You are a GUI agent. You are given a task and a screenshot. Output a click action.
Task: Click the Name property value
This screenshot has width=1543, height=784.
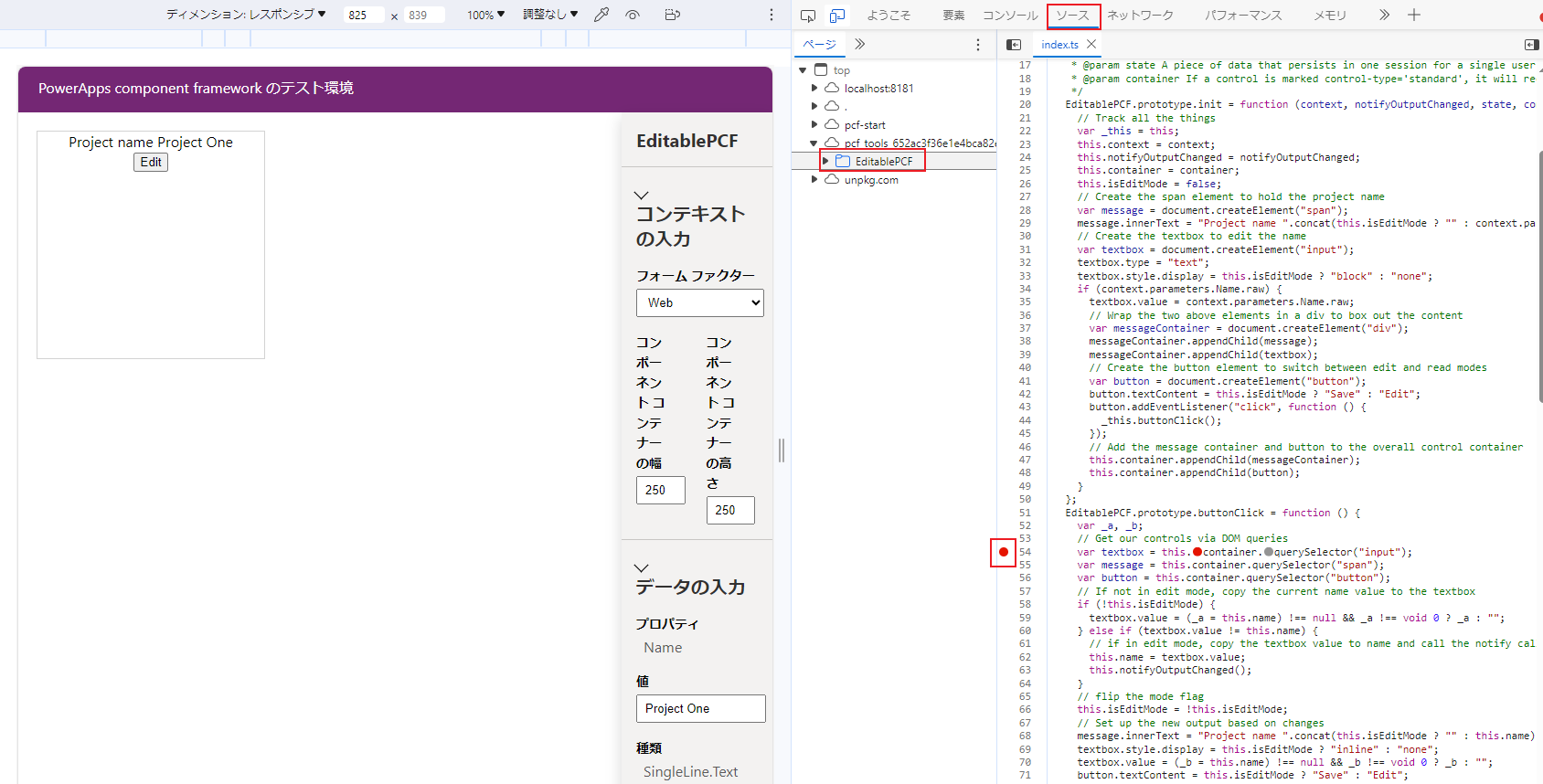[663, 647]
